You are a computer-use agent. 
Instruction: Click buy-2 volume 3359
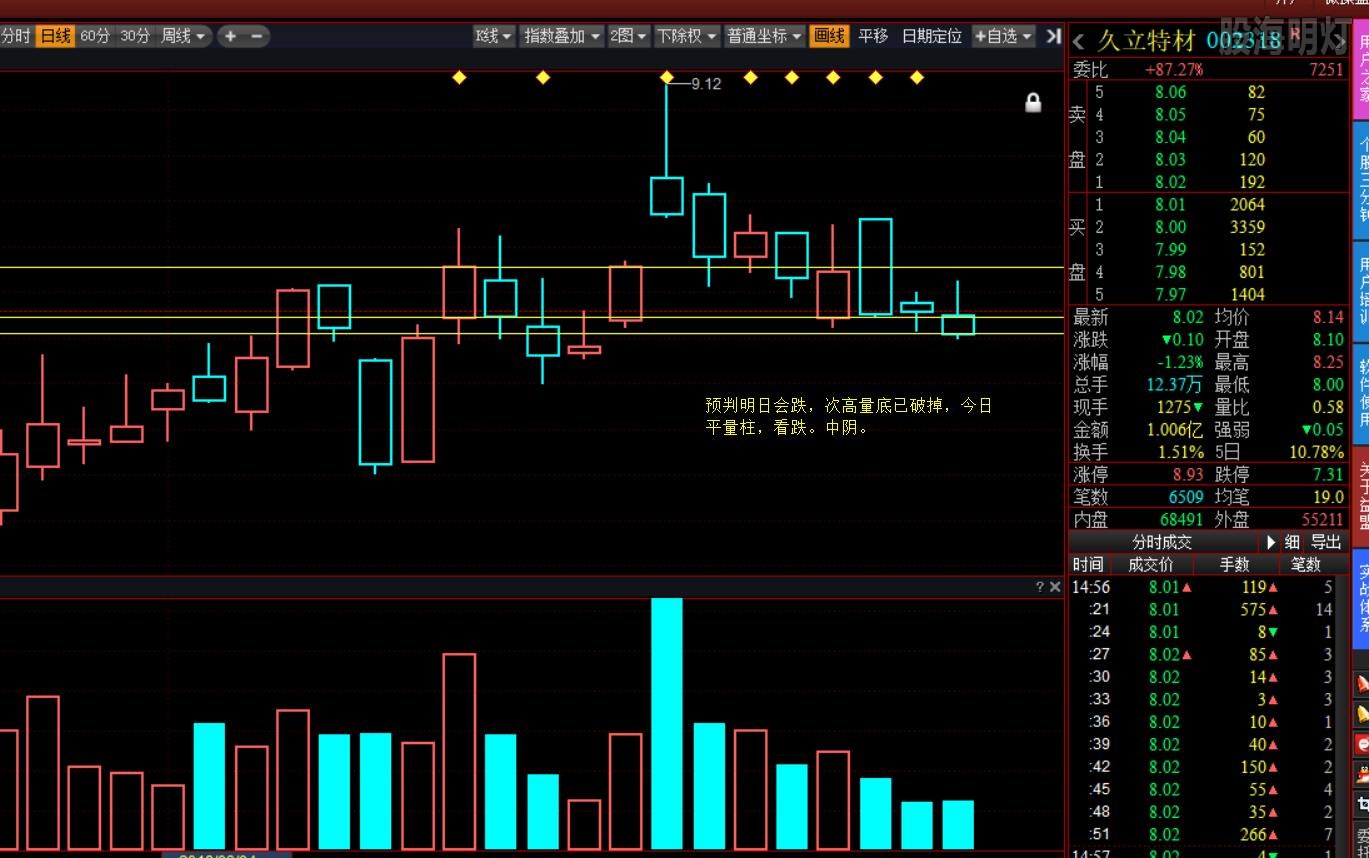1246,227
